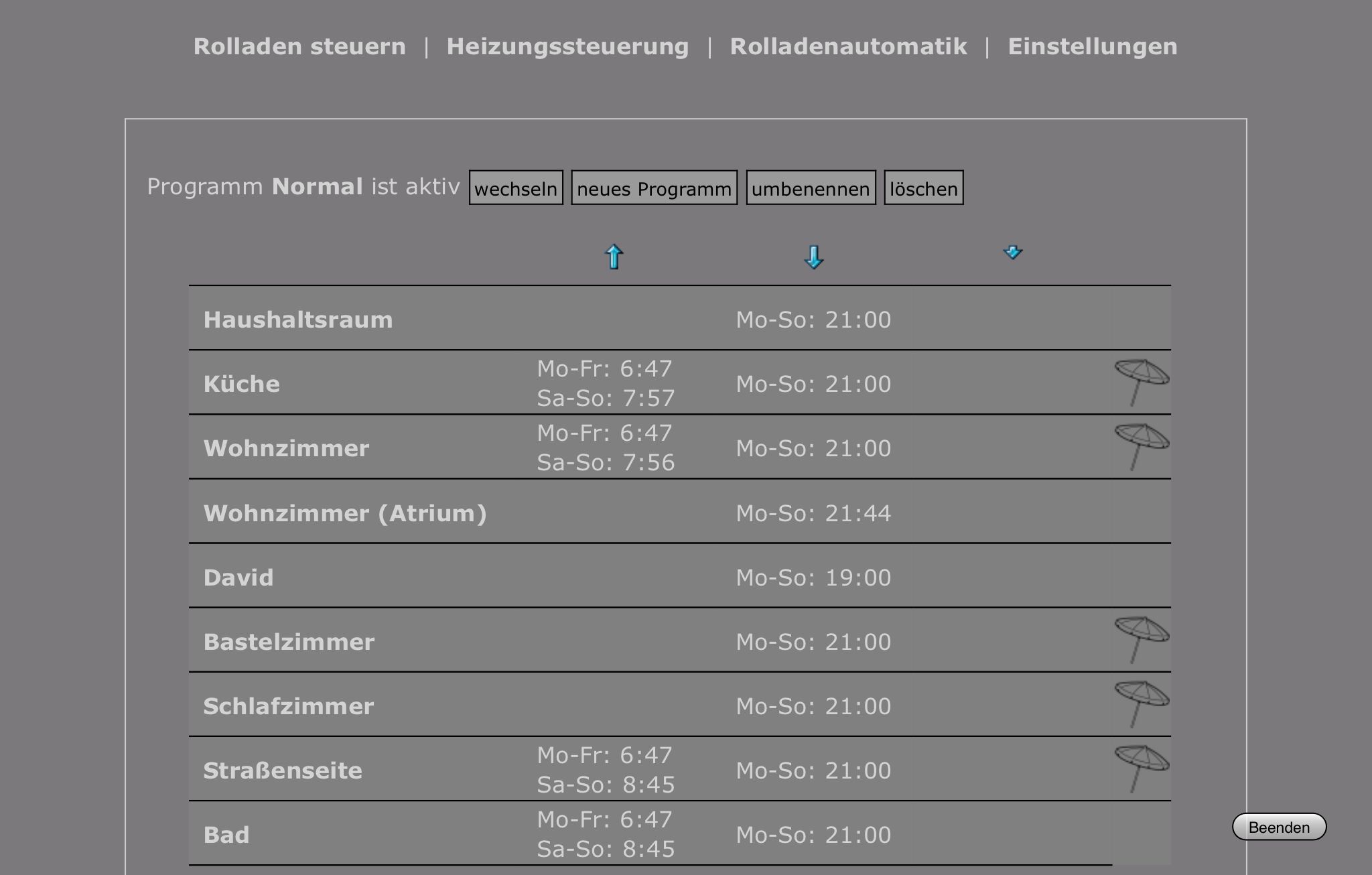Screen dimensions: 1372x875
Task: Click the small blue half-down arrow icon
Action: (1012, 253)
